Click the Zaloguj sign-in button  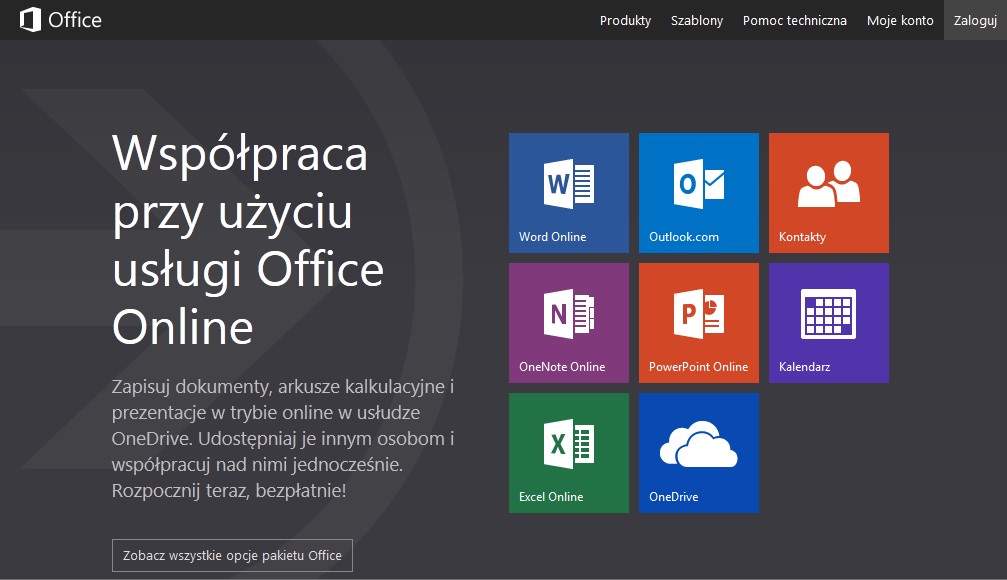(975, 21)
